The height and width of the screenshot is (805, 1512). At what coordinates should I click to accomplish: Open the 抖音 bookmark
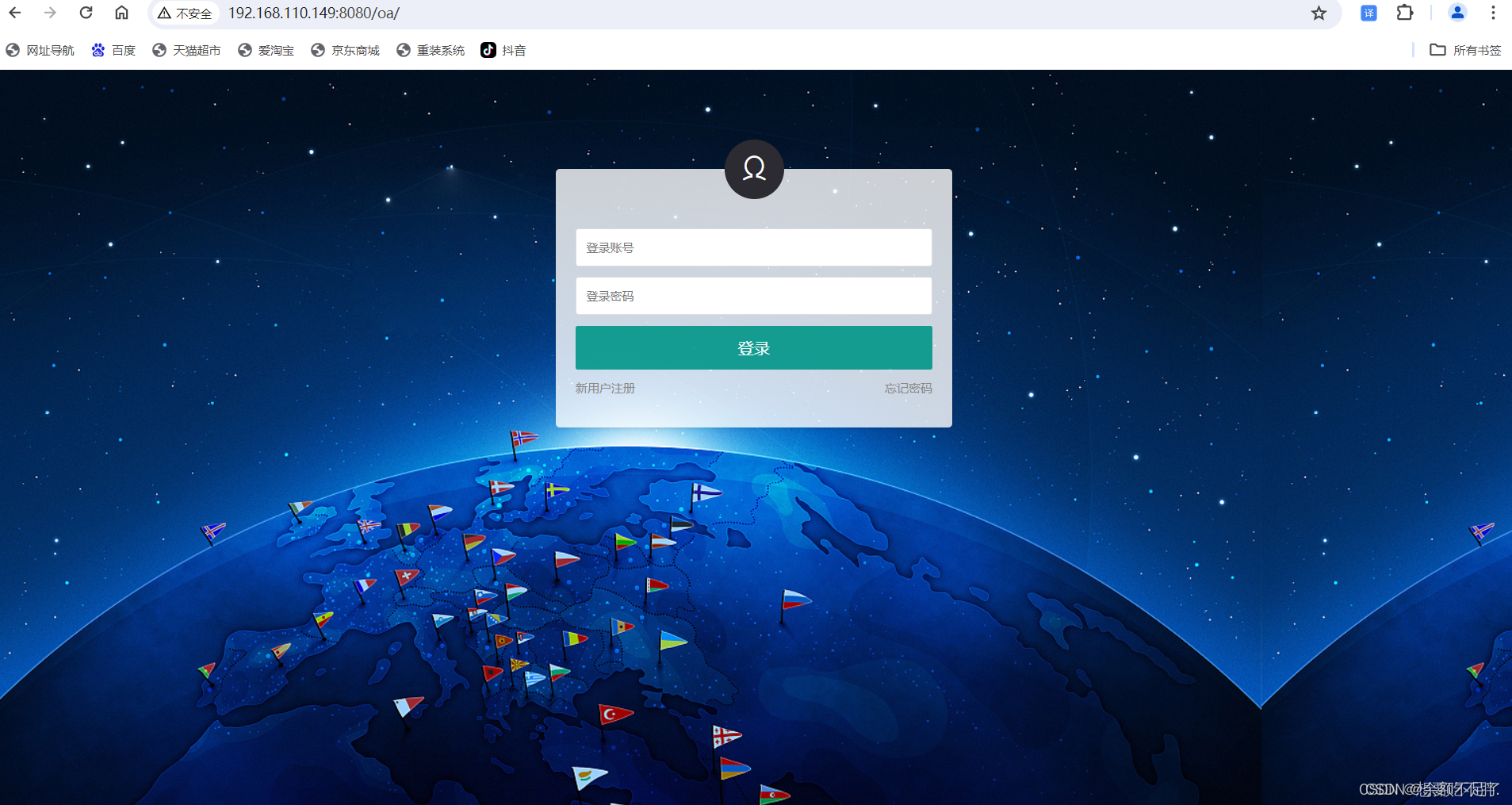click(x=503, y=50)
